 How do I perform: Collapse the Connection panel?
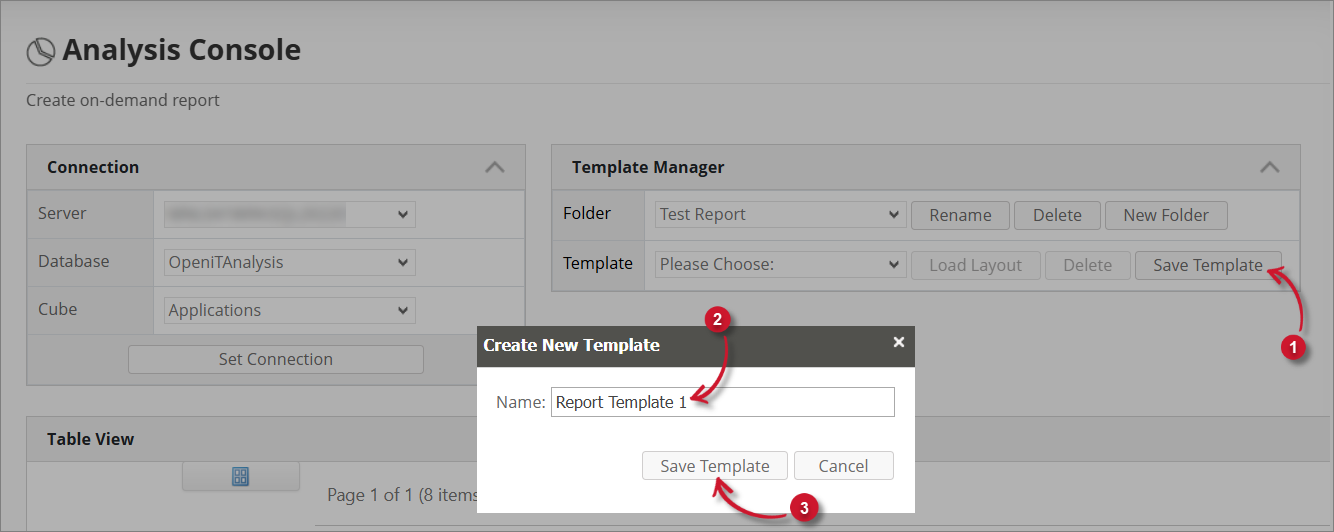click(494, 167)
